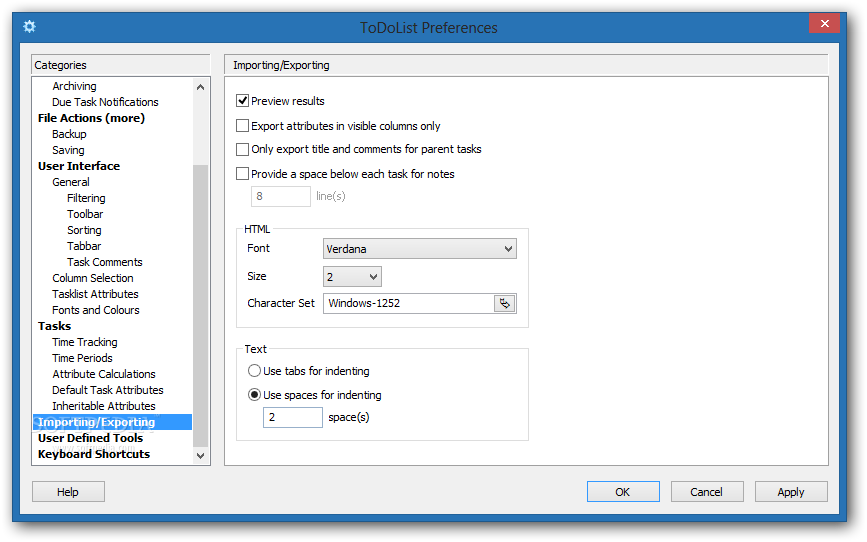
Task: Select the Tasks category heading
Action: pos(54,326)
